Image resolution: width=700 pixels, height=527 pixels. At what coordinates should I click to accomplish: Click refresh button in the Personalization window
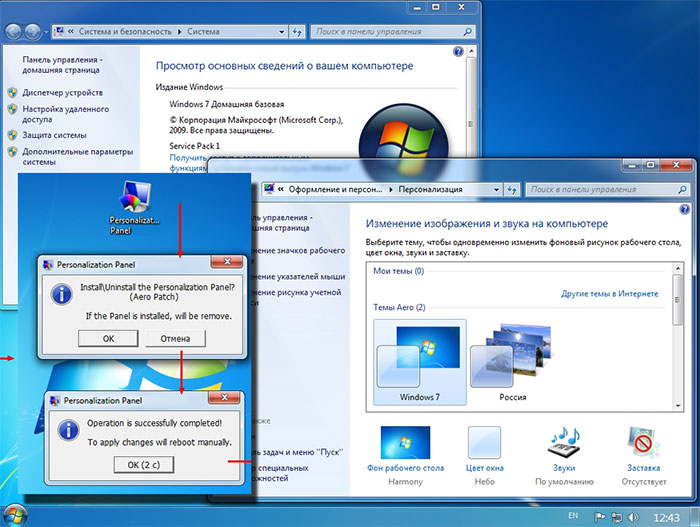512,189
